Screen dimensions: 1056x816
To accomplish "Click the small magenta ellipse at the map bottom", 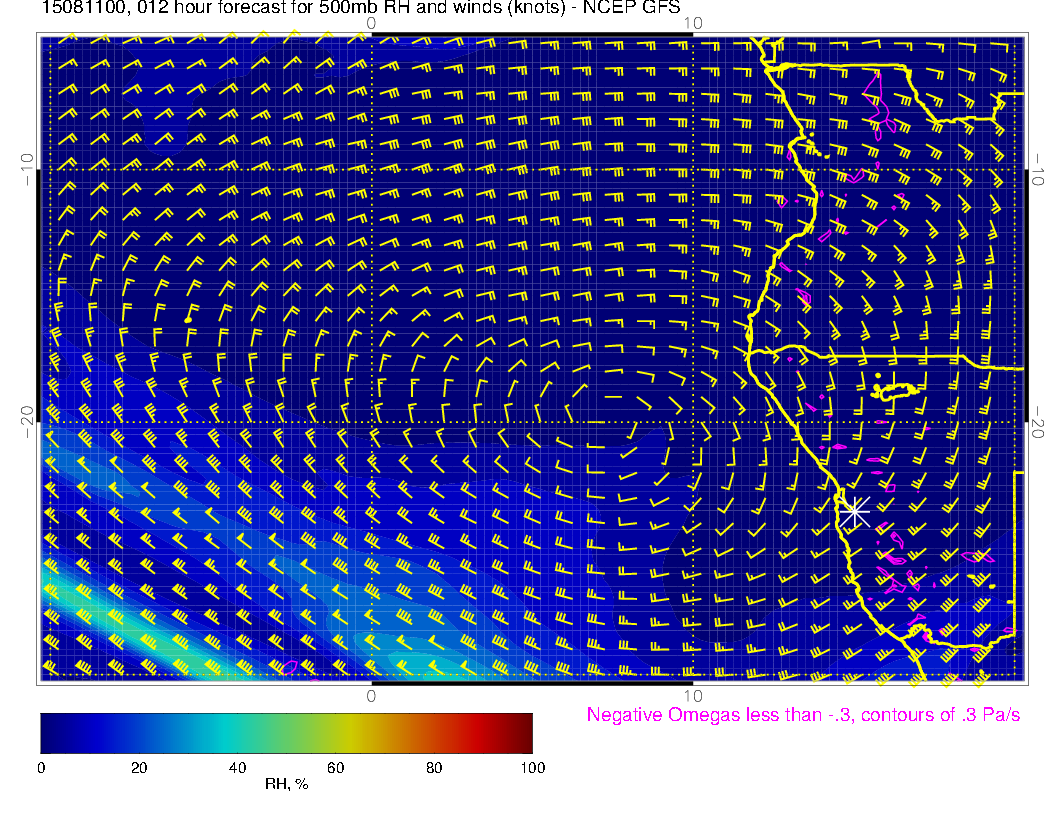I will tap(288, 666).
